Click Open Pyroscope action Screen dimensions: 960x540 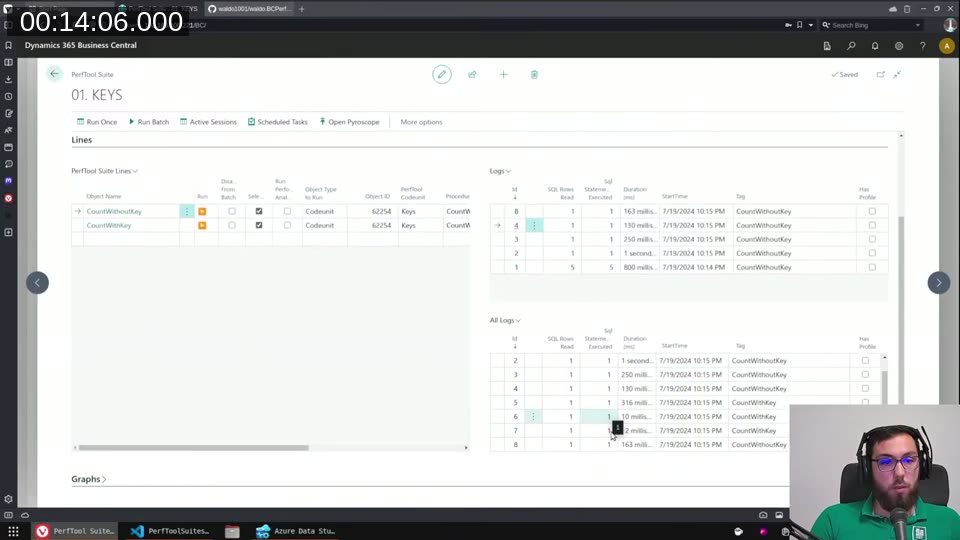(x=350, y=122)
